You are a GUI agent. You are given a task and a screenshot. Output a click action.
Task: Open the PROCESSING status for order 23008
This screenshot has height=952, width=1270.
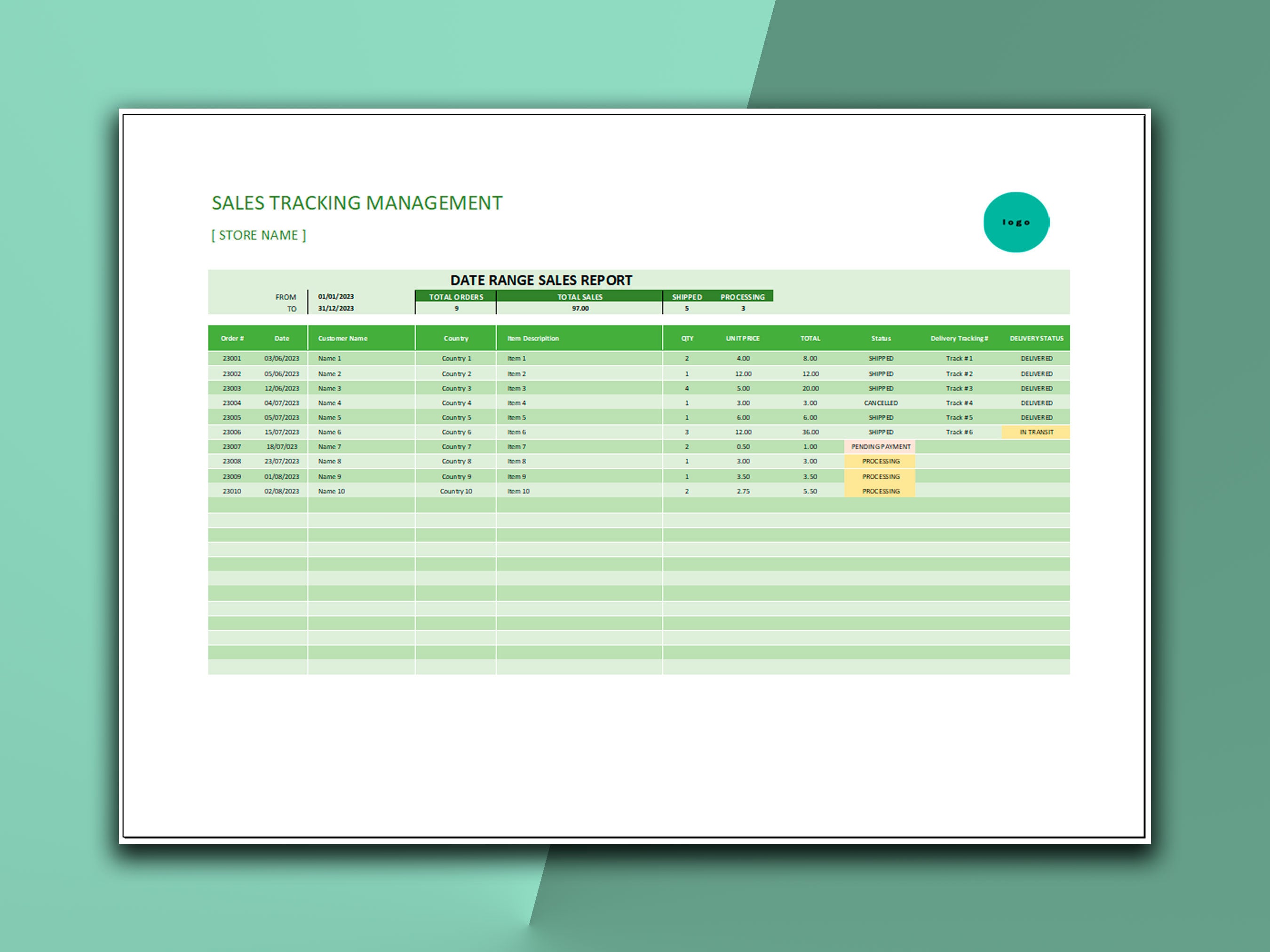click(880, 461)
